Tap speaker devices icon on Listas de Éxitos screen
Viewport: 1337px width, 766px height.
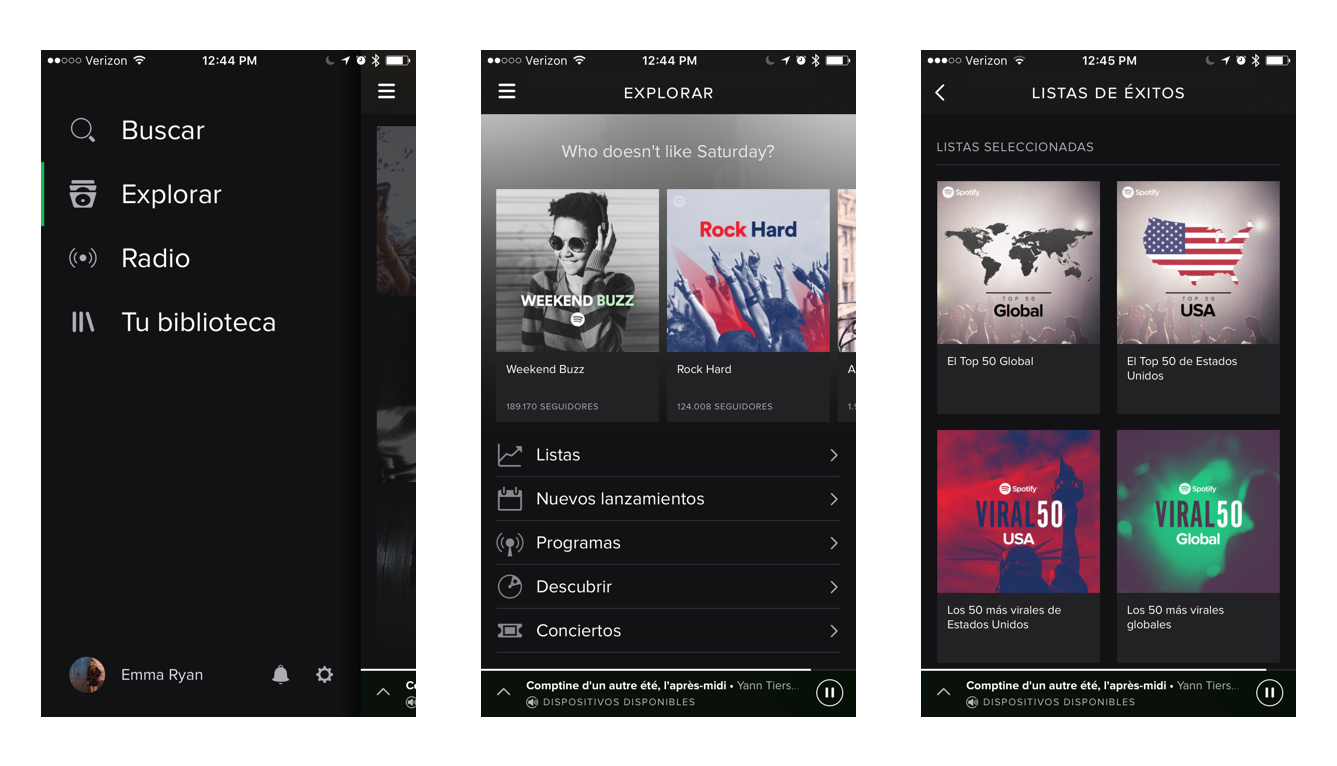point(972,702)
